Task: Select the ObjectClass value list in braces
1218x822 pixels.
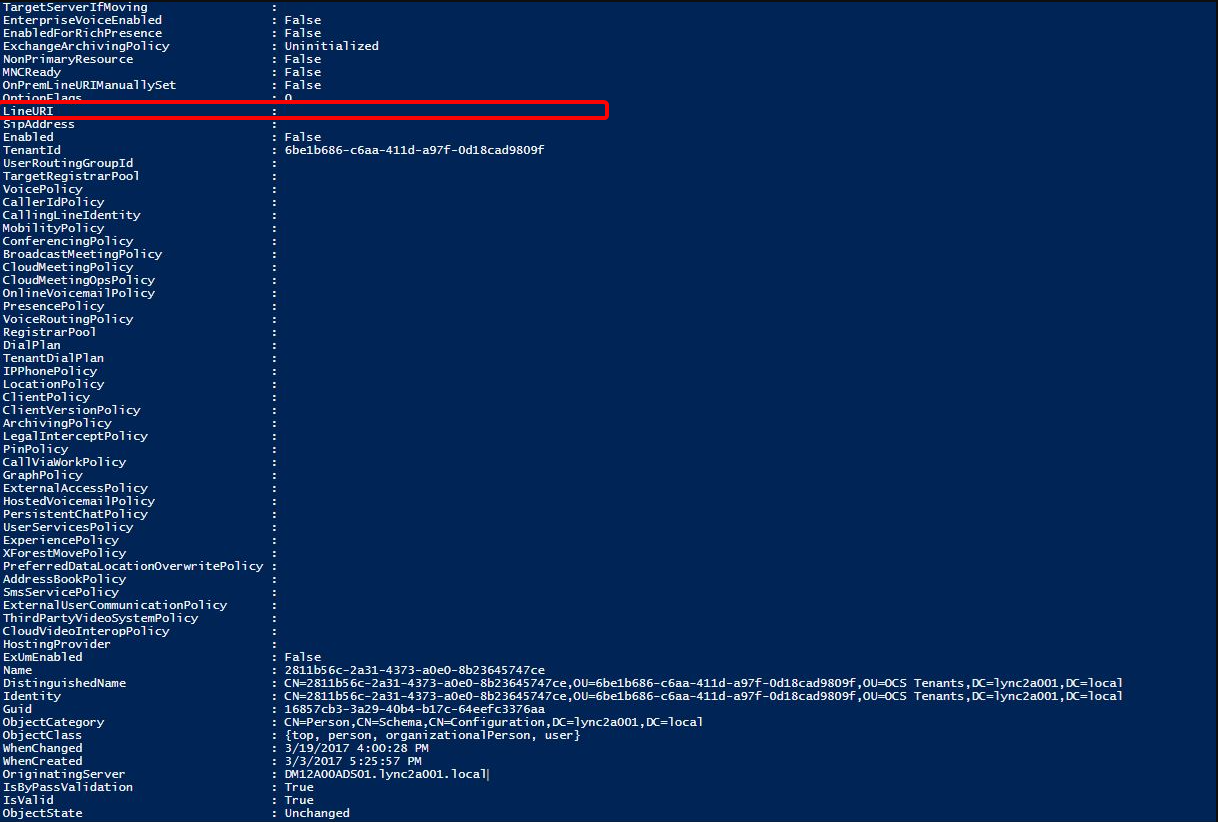Action: [432, 735]
